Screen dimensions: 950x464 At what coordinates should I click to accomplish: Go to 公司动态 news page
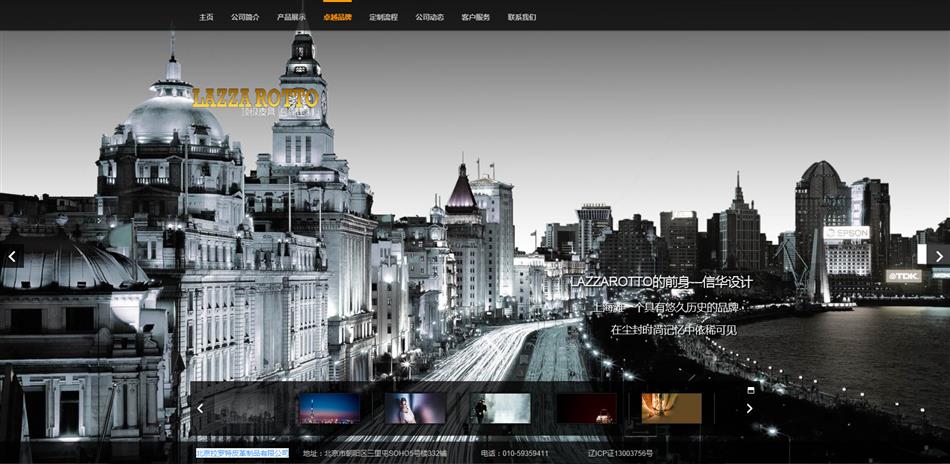point(430,17)
